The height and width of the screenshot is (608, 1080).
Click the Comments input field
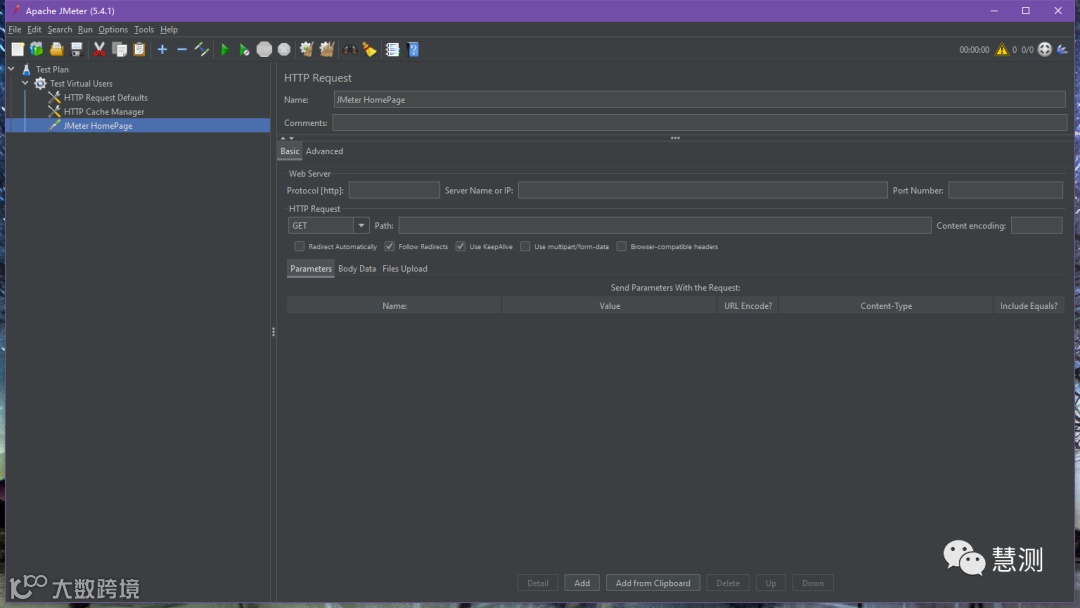point(700,123)
